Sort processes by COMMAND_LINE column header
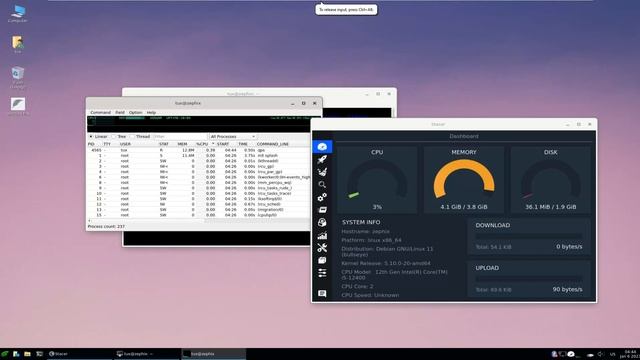 (273, 144)
